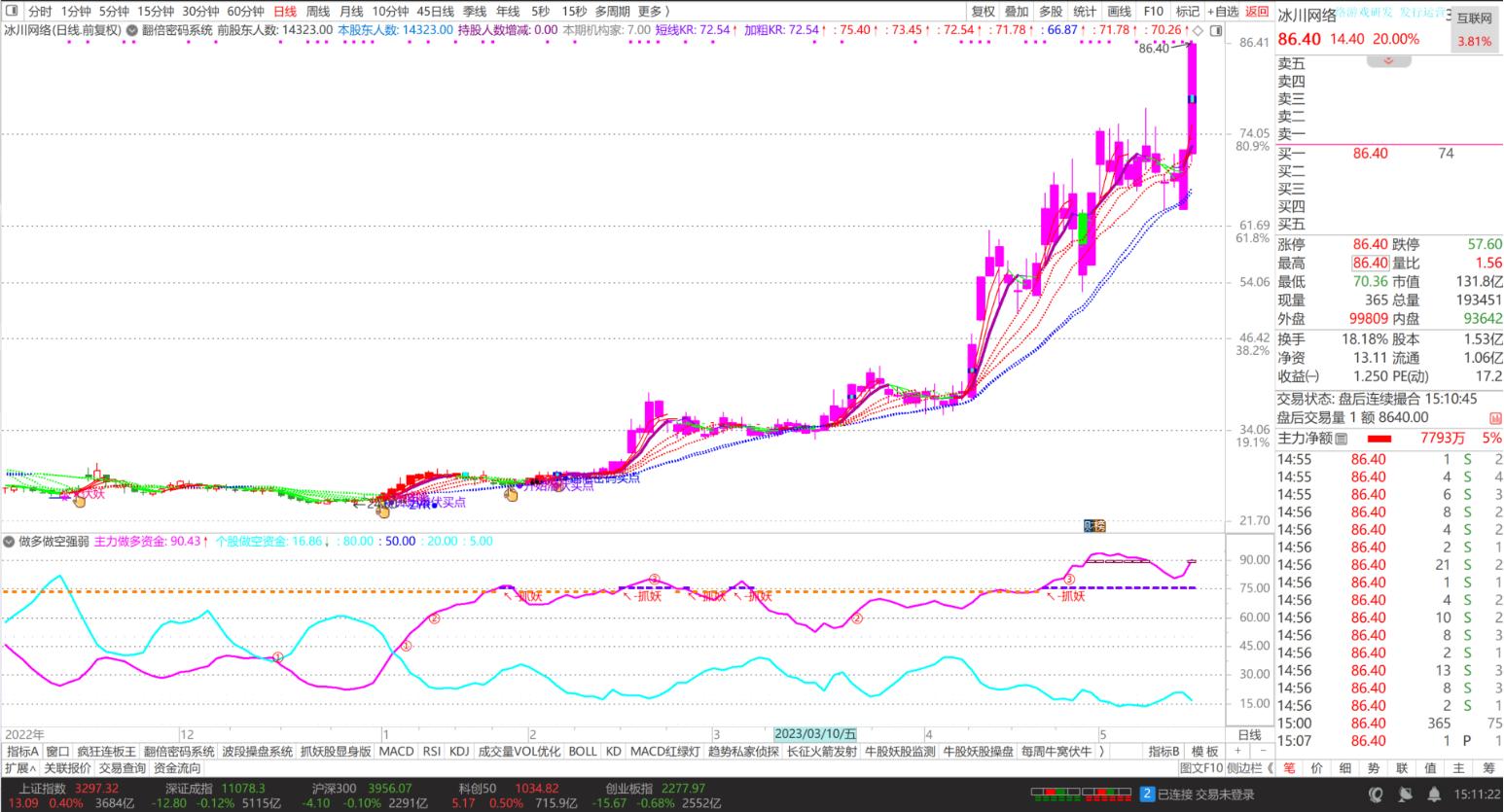Switch to 周线 weekly chart tab
Image resolution: width=1504 pixels, height=812 pixels.
coord(318,12)
